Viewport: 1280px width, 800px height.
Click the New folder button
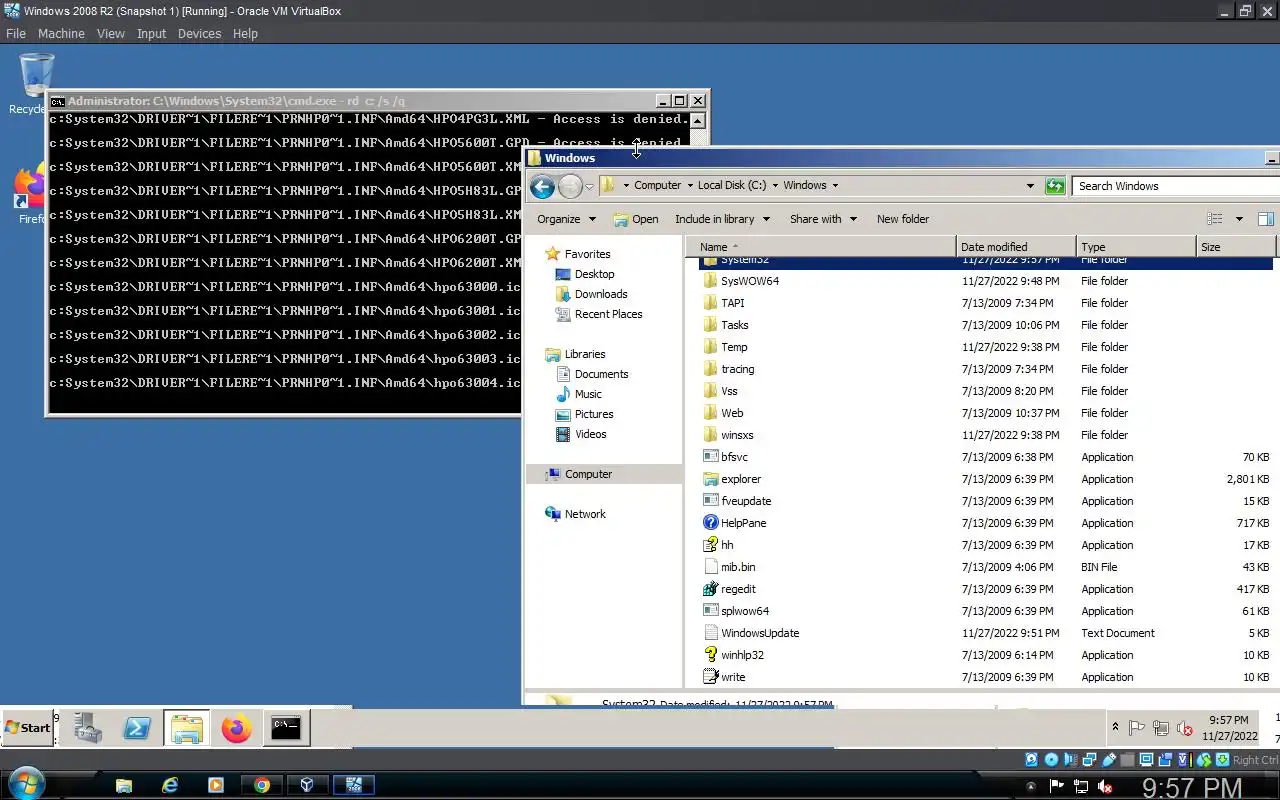903,219
